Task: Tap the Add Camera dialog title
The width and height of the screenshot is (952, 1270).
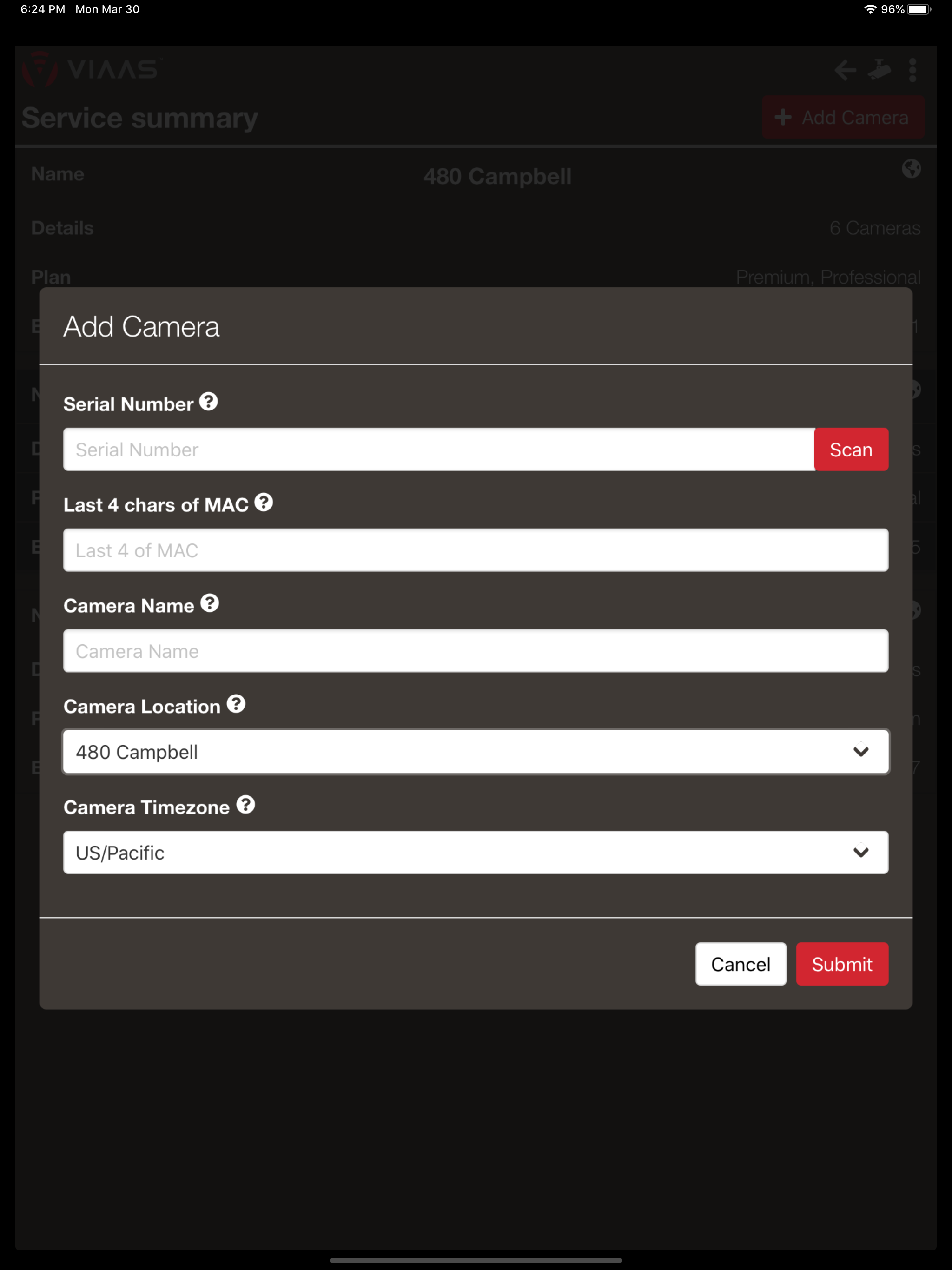Action: (141, 327)
